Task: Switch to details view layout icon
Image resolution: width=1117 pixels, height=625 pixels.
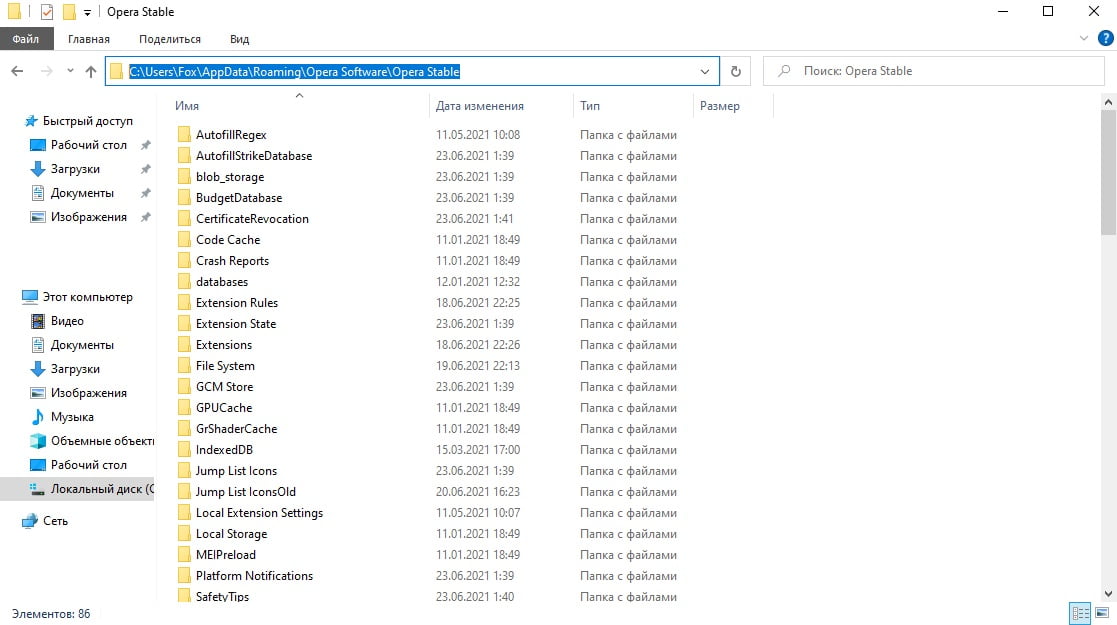Action: (1080, 613)
